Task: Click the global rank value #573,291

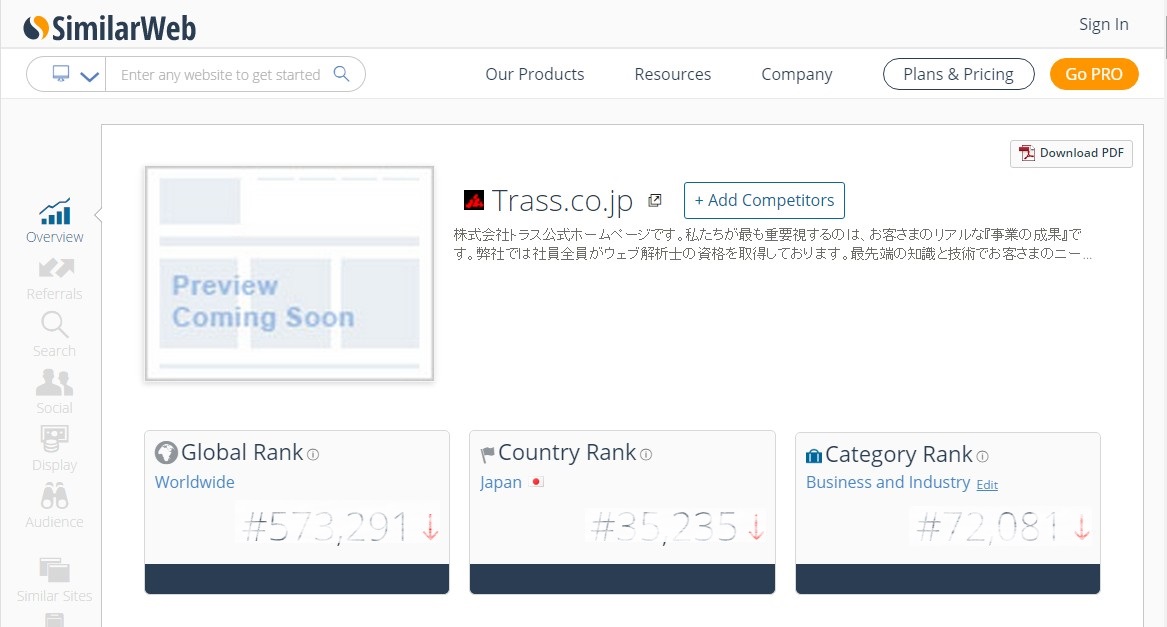Action: coord(325,526)
